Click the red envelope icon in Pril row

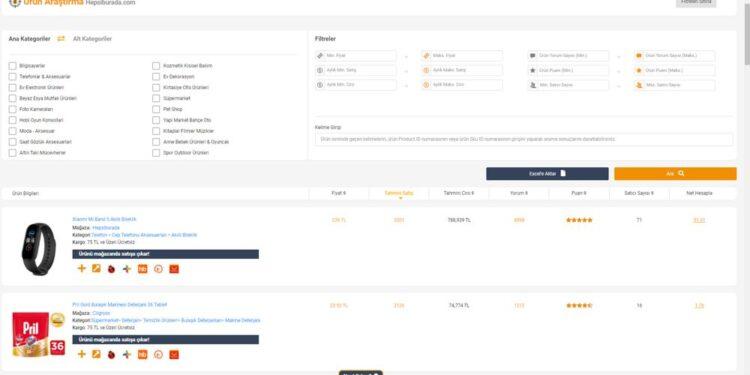[174, 355]
